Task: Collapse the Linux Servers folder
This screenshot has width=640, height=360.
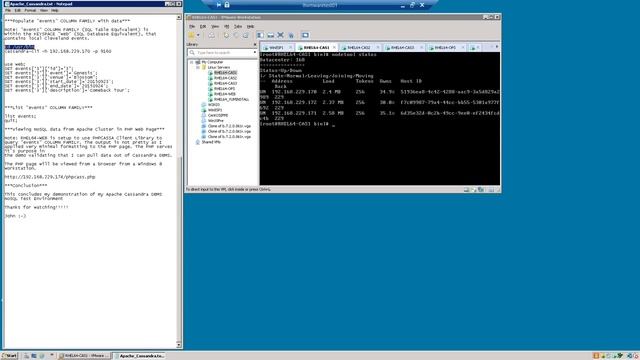Action: pyautogui.click(x=198, y=67)
